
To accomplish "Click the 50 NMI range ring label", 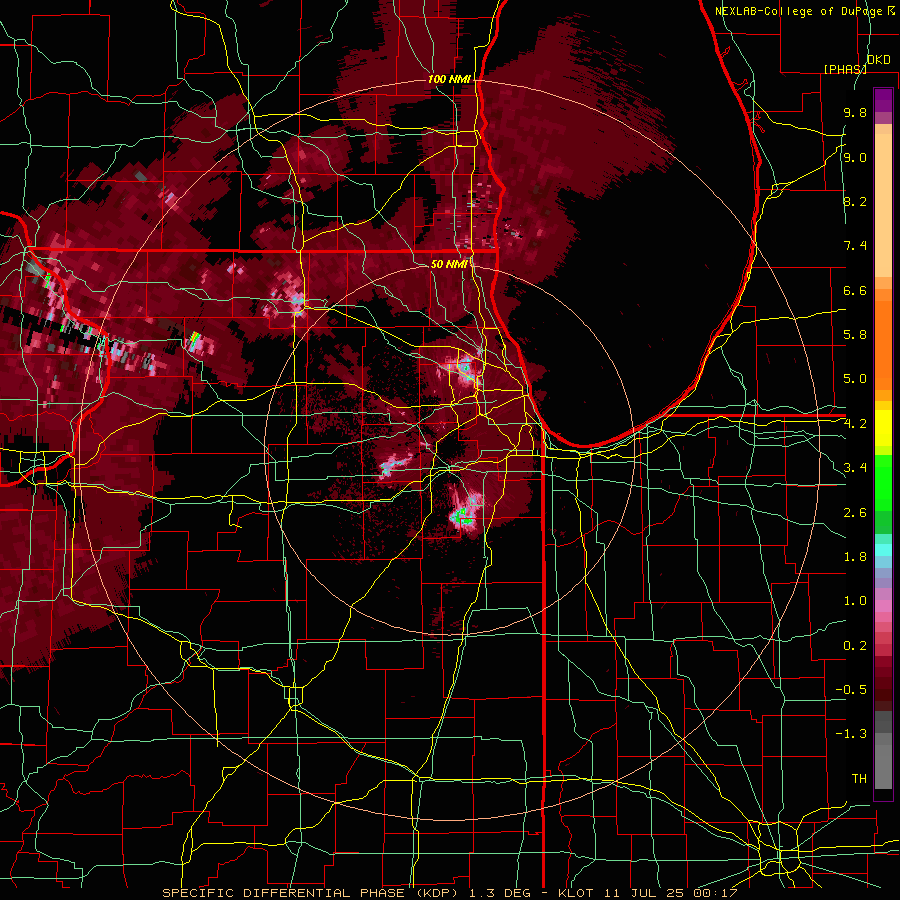I will (x=449, y=264).
